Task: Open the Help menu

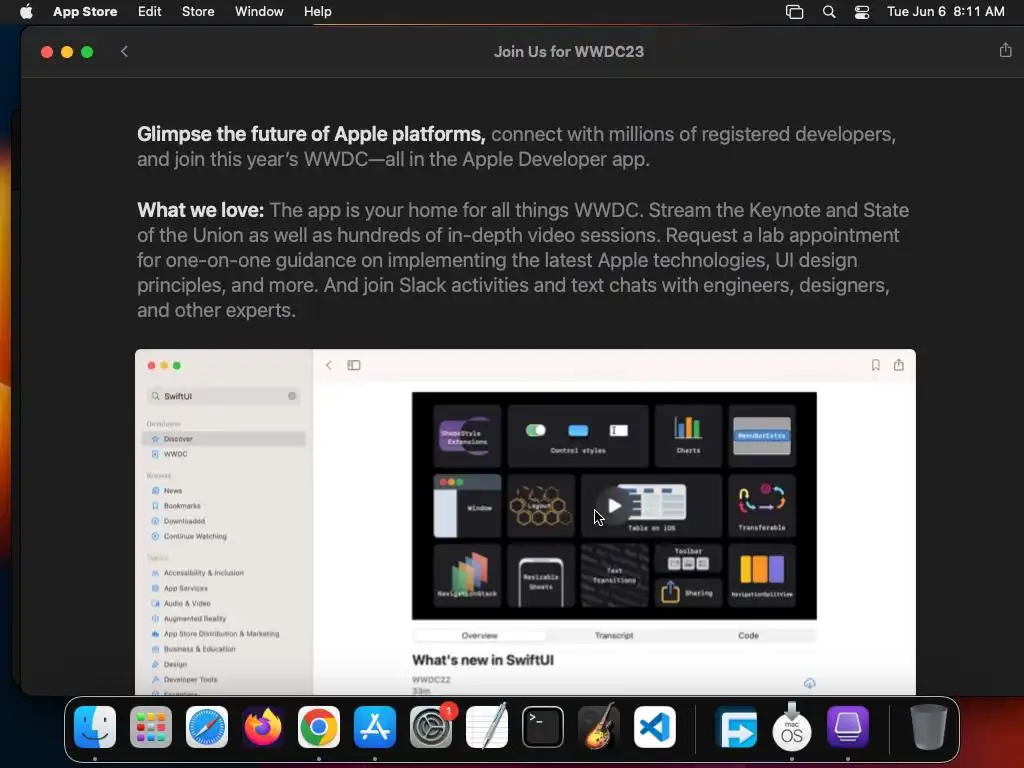Action: tap(317, 11)
